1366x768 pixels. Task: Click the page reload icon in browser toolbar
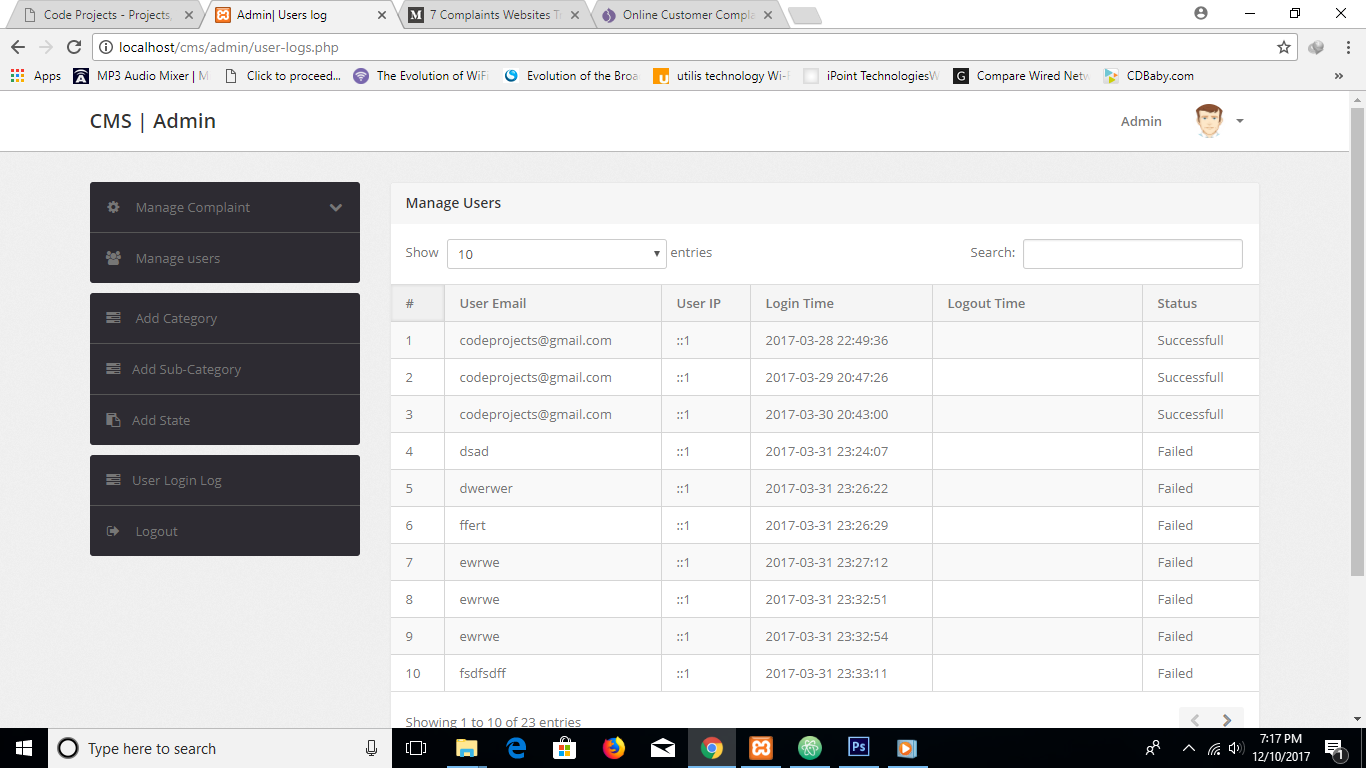pyautogui.click(x=76, y=47)
